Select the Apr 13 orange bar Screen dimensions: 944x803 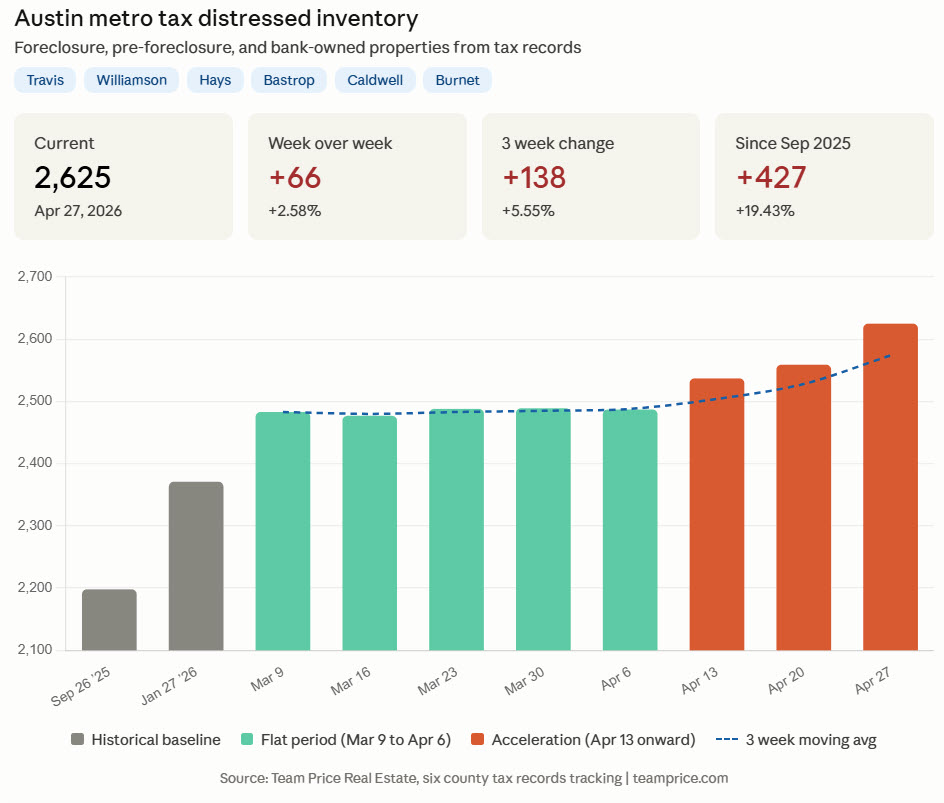pos(717,514)
